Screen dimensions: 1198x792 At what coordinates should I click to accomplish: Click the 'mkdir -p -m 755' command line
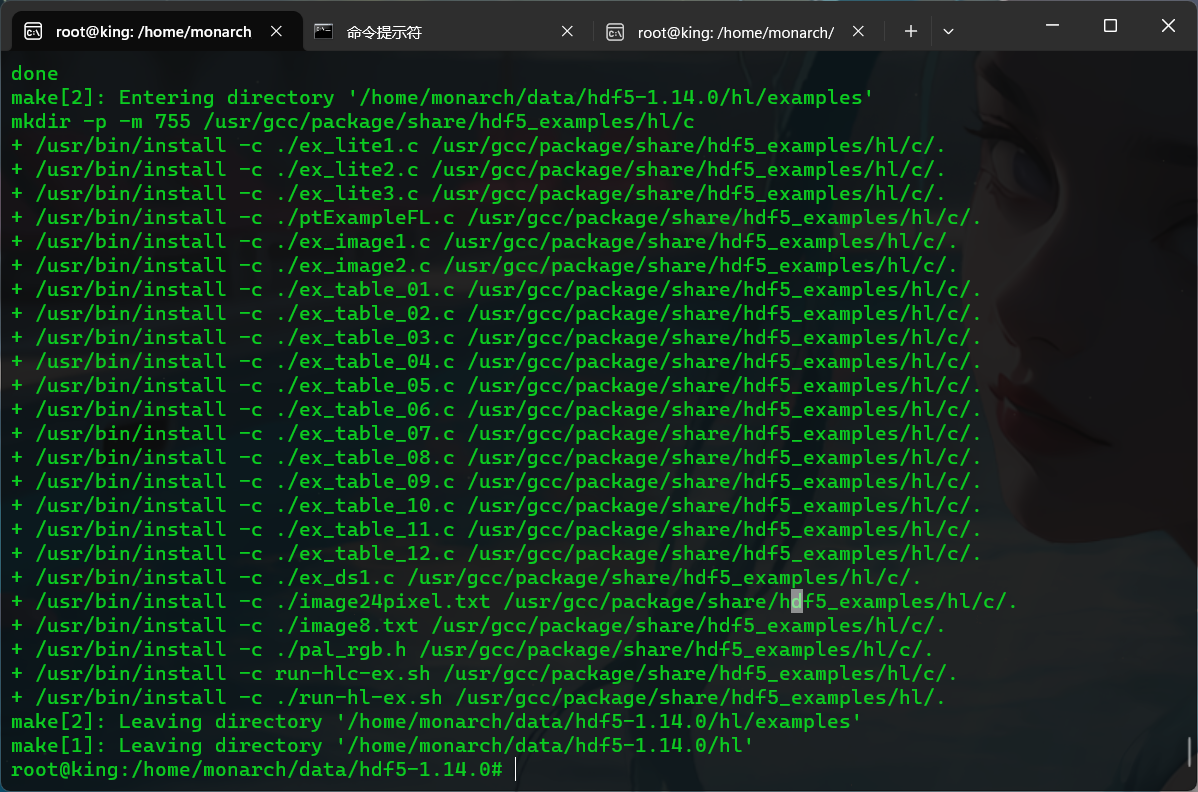352,121
